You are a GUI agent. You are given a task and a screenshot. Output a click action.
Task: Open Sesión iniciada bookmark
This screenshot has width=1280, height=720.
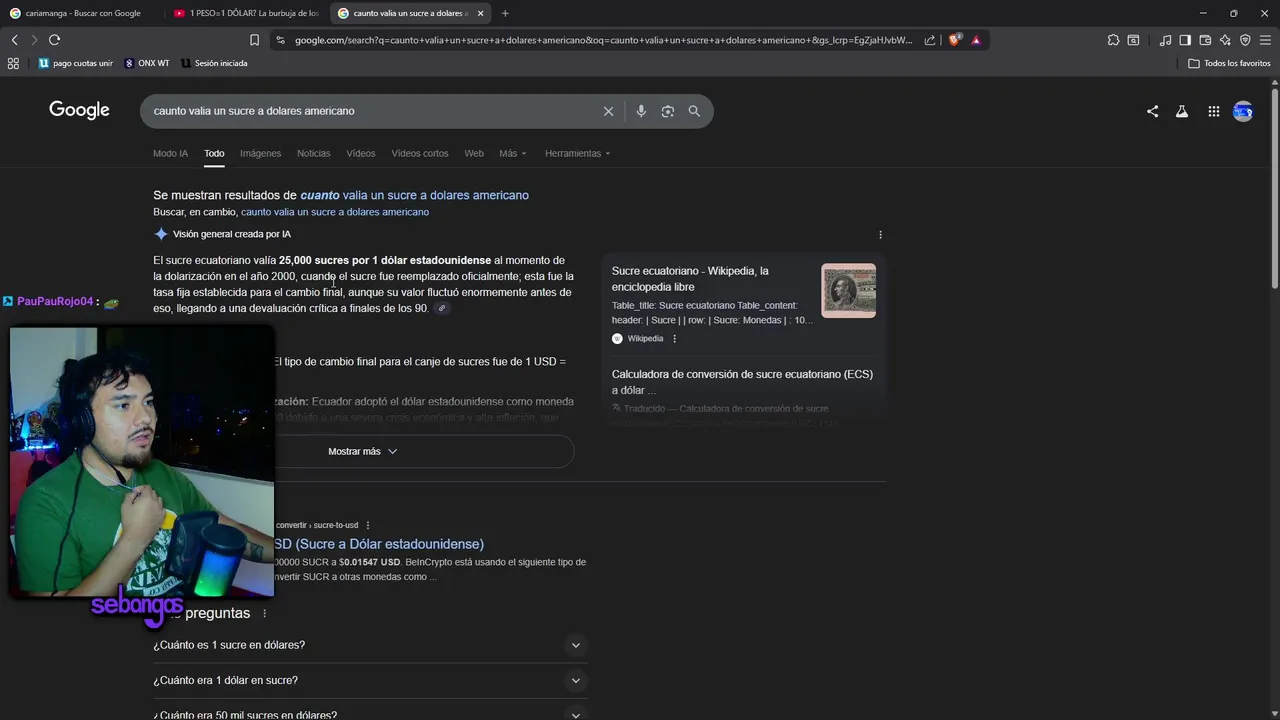pyautogui.click(x=214, y=63)
